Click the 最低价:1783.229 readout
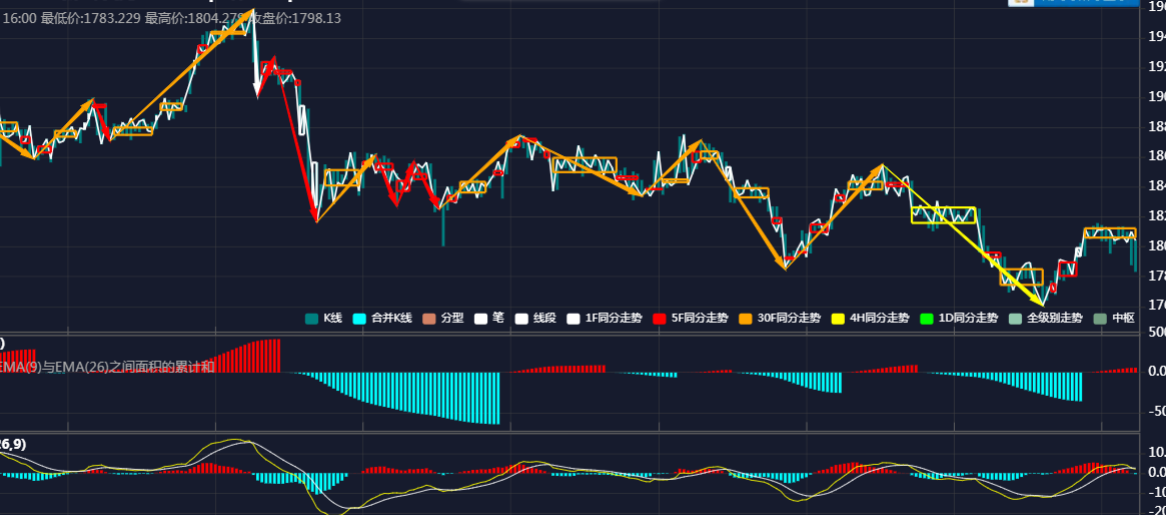This screenshot has width=1166, height=515. [91, 19]
